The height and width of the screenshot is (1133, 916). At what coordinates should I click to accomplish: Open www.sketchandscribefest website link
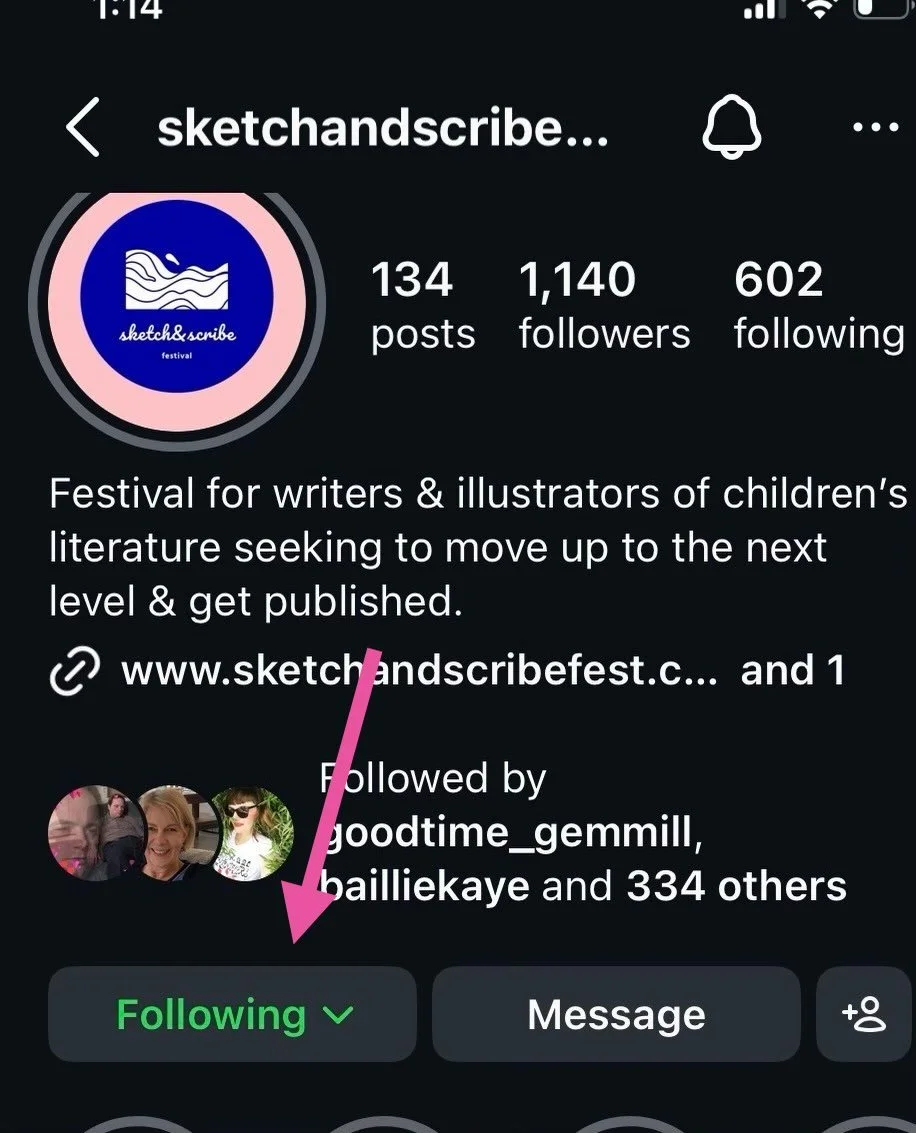[419, 671]
